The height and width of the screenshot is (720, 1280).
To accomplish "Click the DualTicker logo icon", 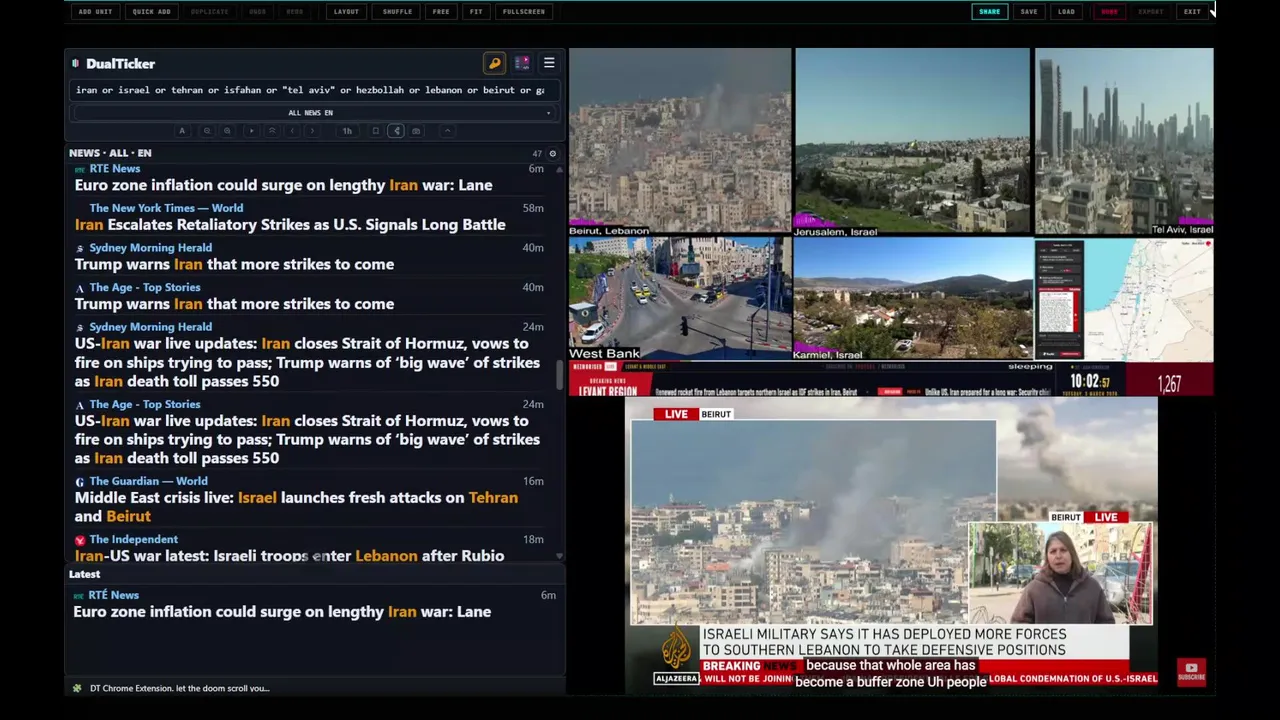I will [75, 64].
